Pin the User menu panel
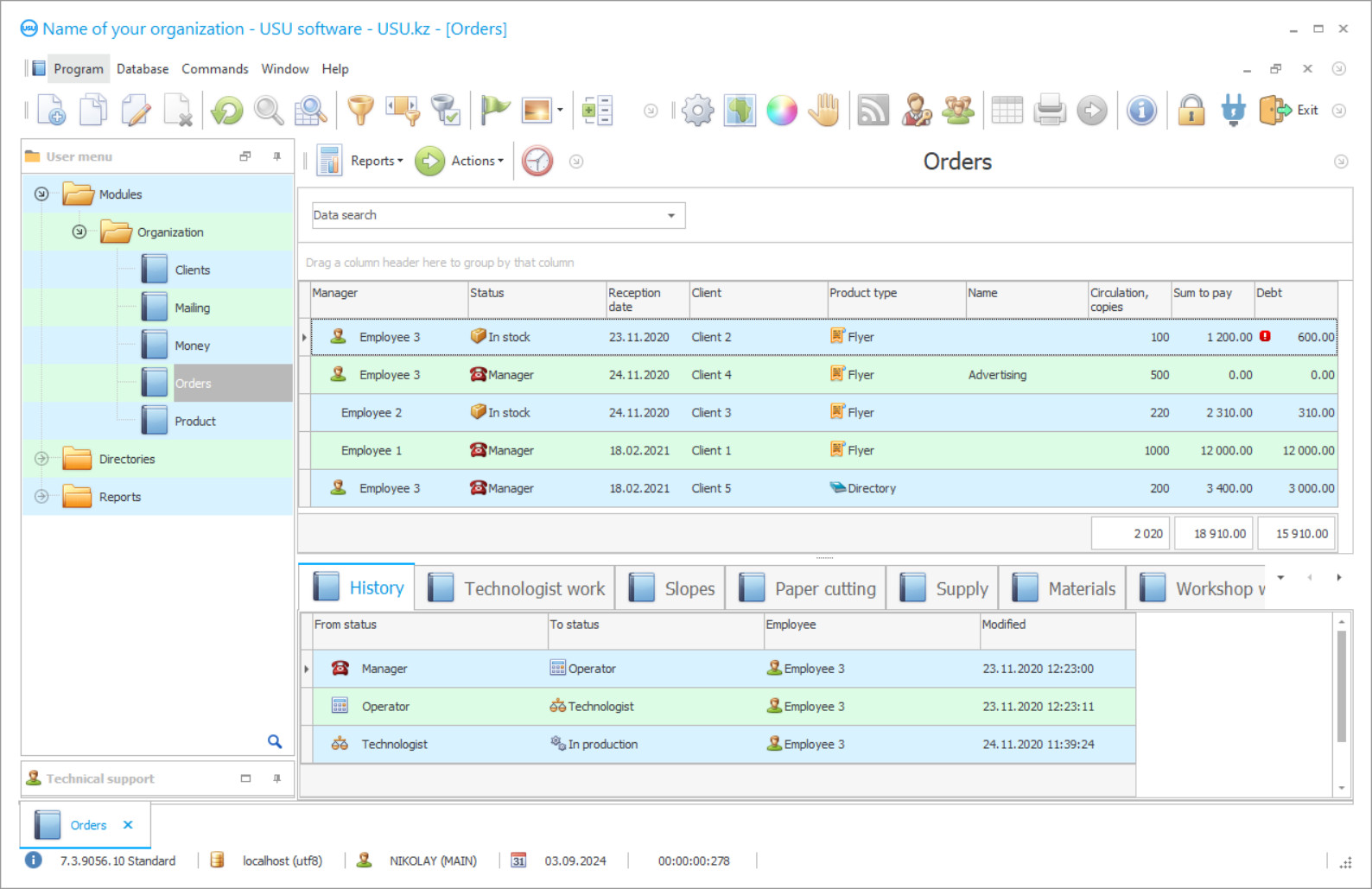Image resolution: width=1372 pixels, height=889 pixels. point(276,156)
